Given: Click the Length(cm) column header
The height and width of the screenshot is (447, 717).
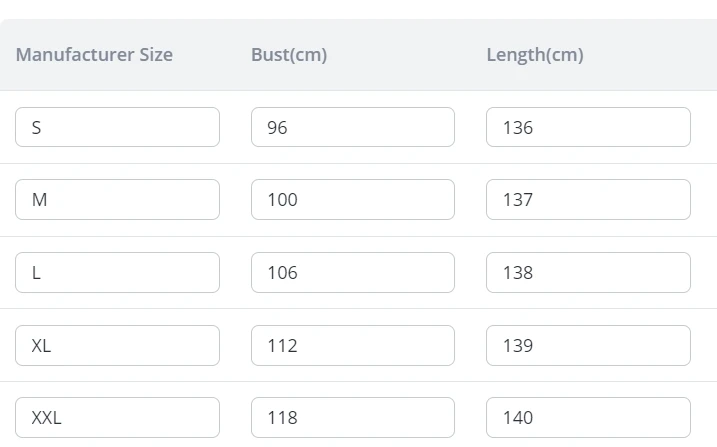Looking at the screenshot, I should 535,55.
